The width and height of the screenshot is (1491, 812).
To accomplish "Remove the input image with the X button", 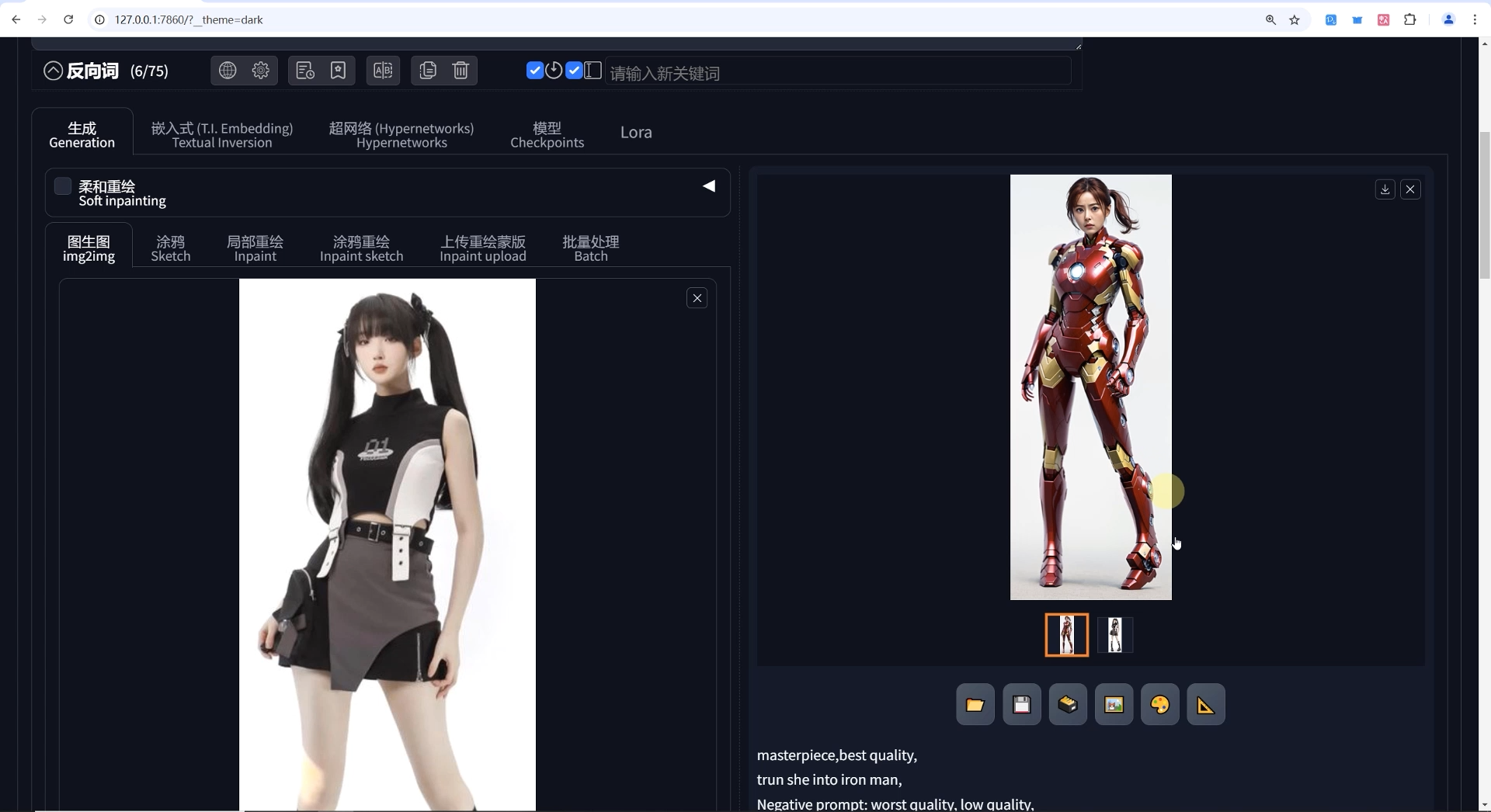I will (697, 298).
